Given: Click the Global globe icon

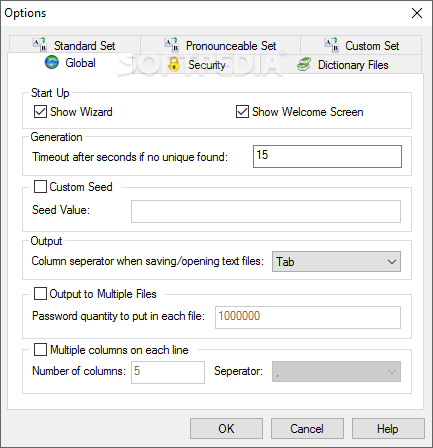Looking at the screenshot, I should tap(52, 63).
